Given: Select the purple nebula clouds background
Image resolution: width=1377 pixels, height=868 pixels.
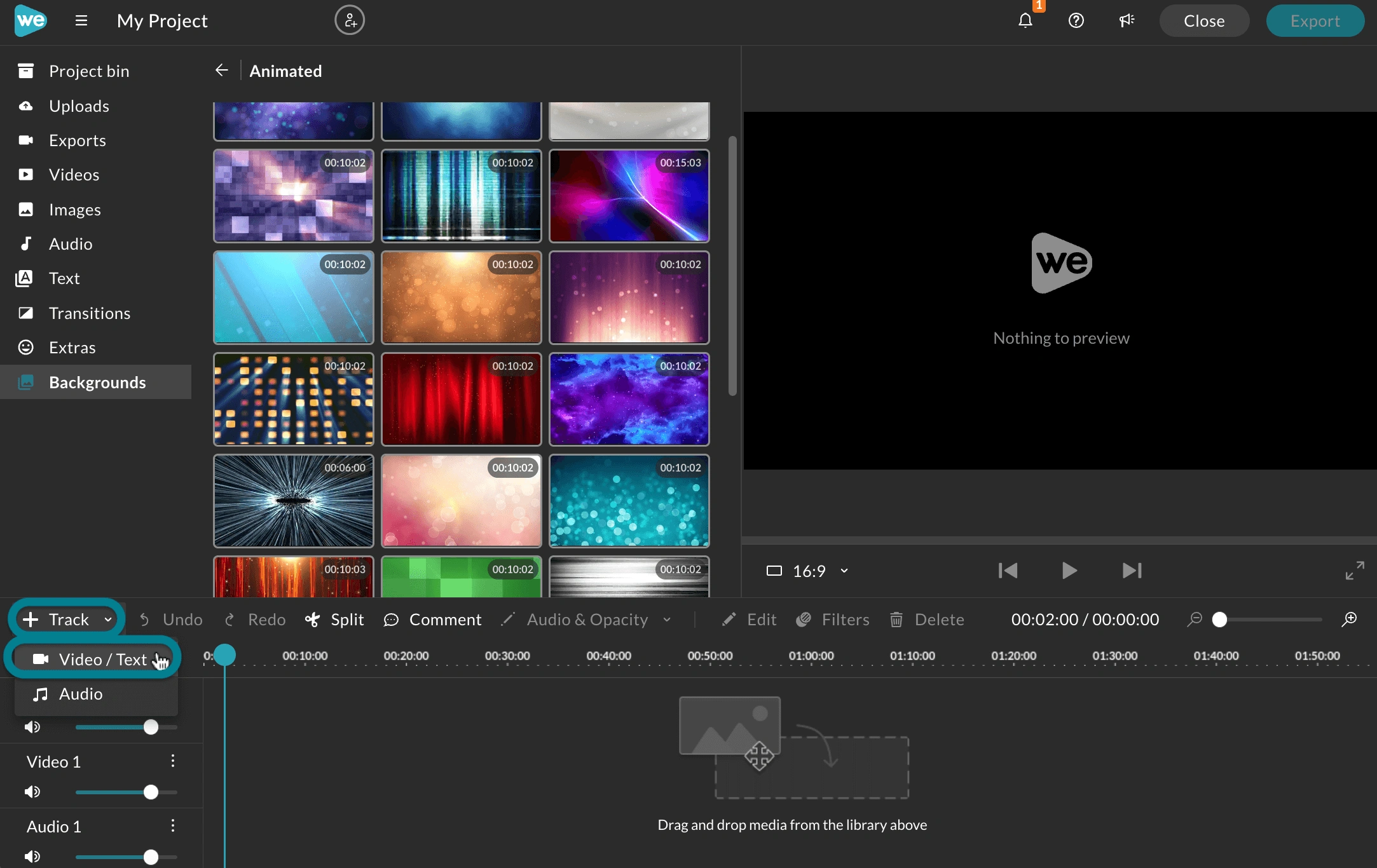Looking at the screenshot, I should click(629, 399).
